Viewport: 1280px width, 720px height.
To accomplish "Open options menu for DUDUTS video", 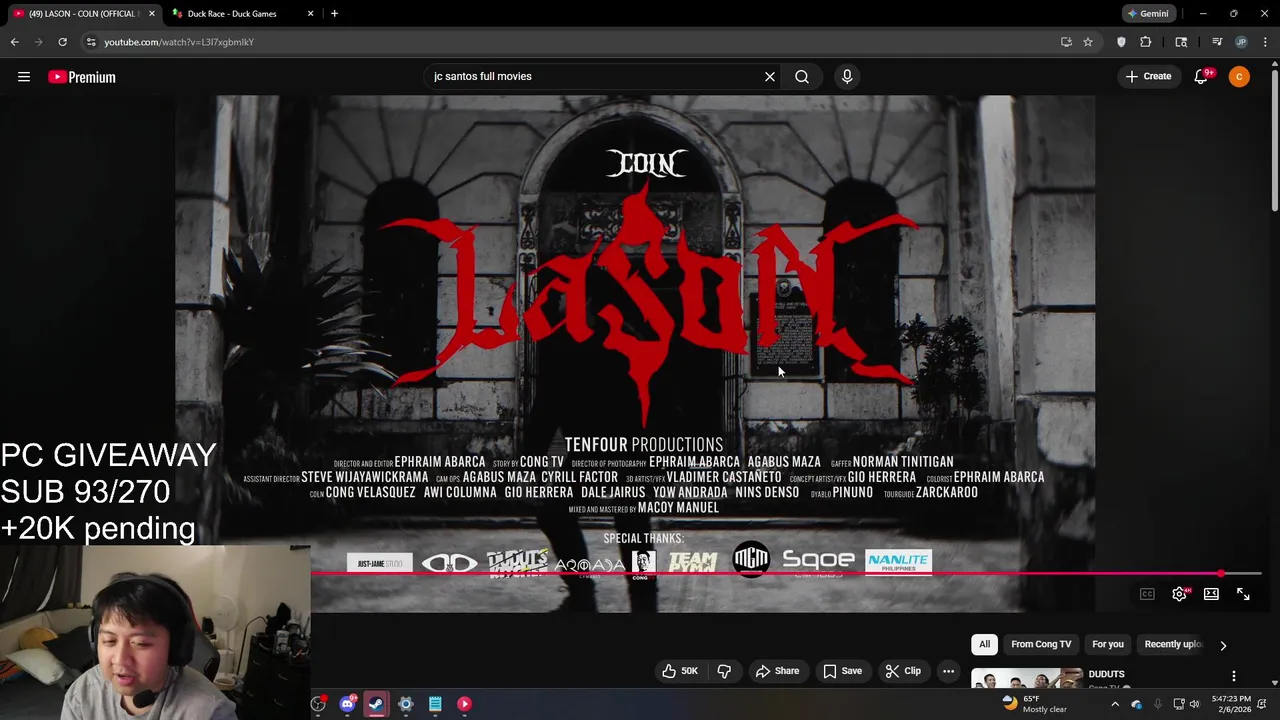I will [1234, 676].
